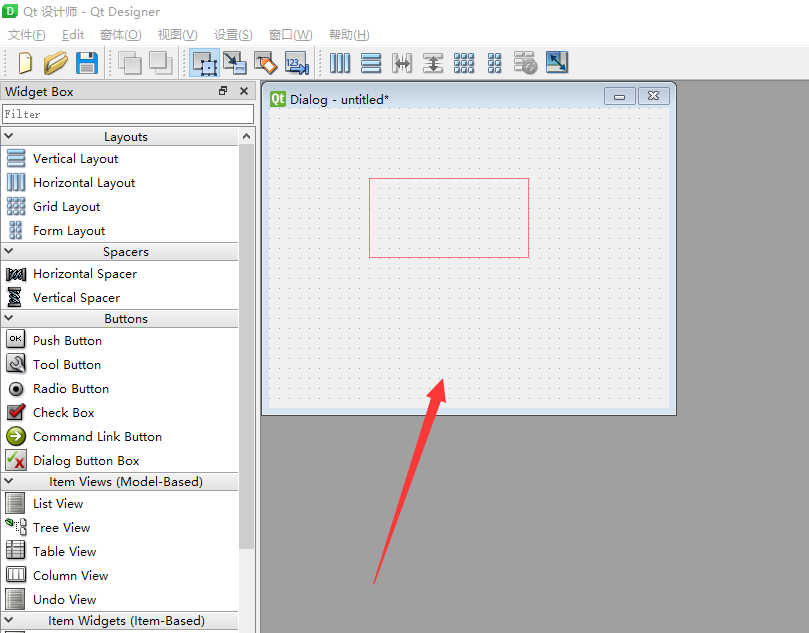
Task: Collapse the Item Widgets (Item-Based) category
Action: click(9, 620)
